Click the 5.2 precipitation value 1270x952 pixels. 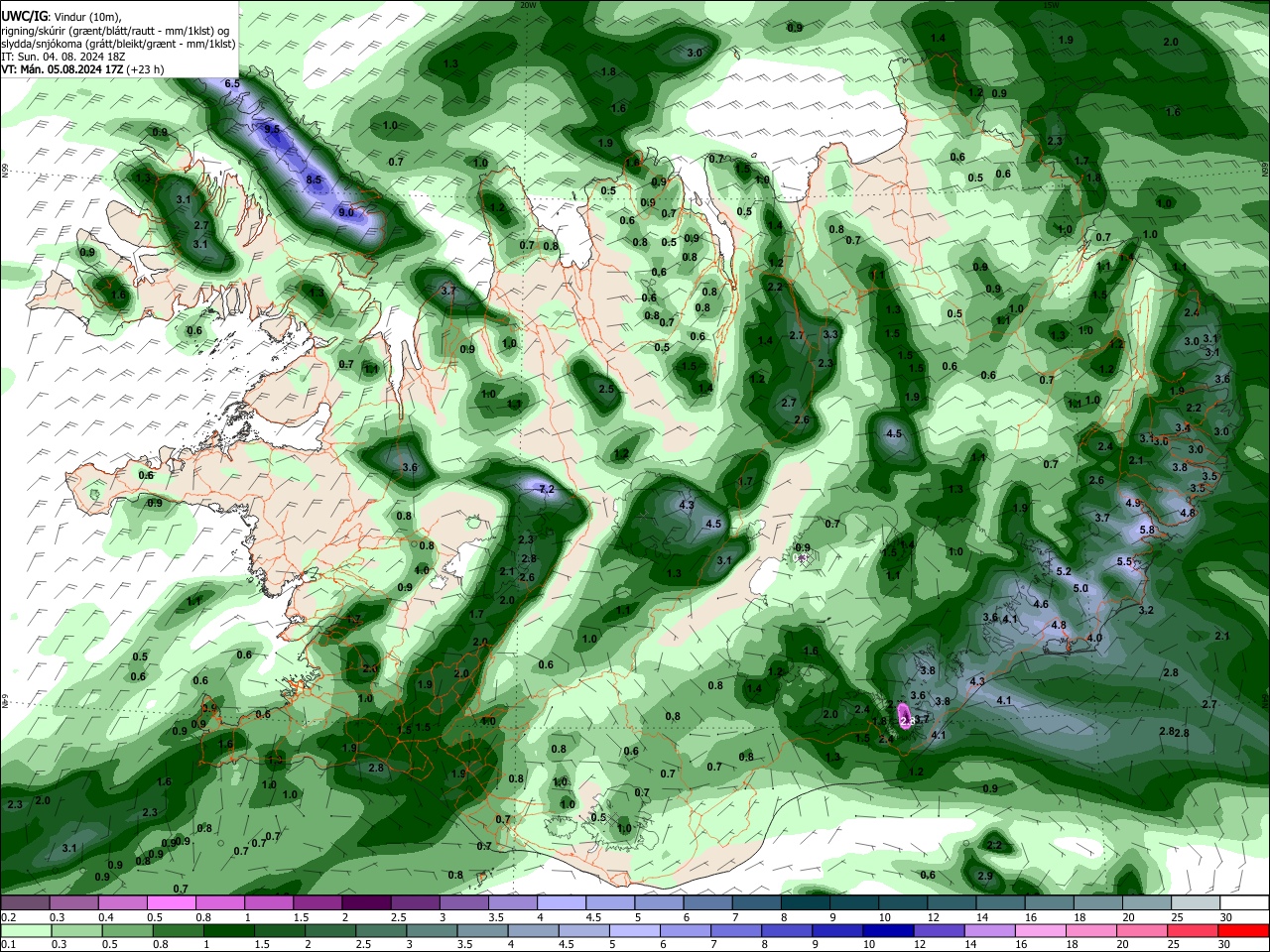pyautogui.click(x=1065, y=572)
